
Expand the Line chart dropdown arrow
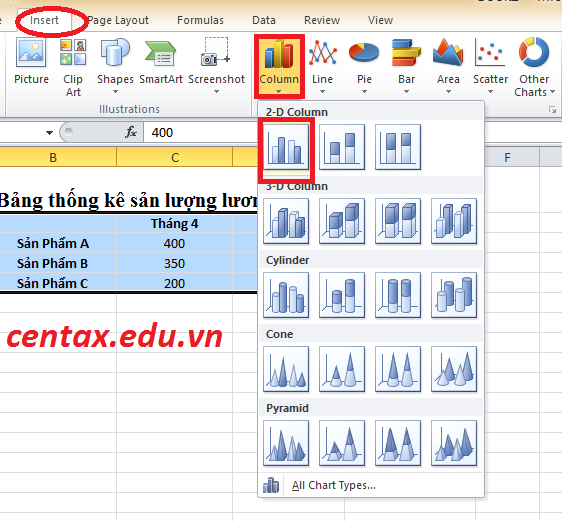coord(322,92)
